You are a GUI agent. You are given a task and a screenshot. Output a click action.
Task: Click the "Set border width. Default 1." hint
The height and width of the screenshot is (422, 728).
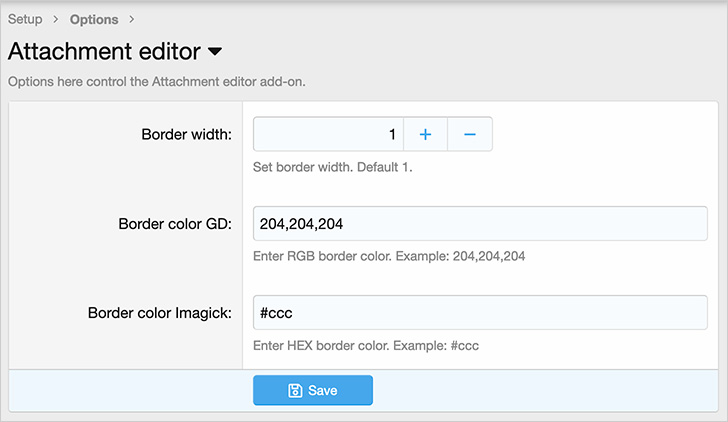tap(333, 167)
